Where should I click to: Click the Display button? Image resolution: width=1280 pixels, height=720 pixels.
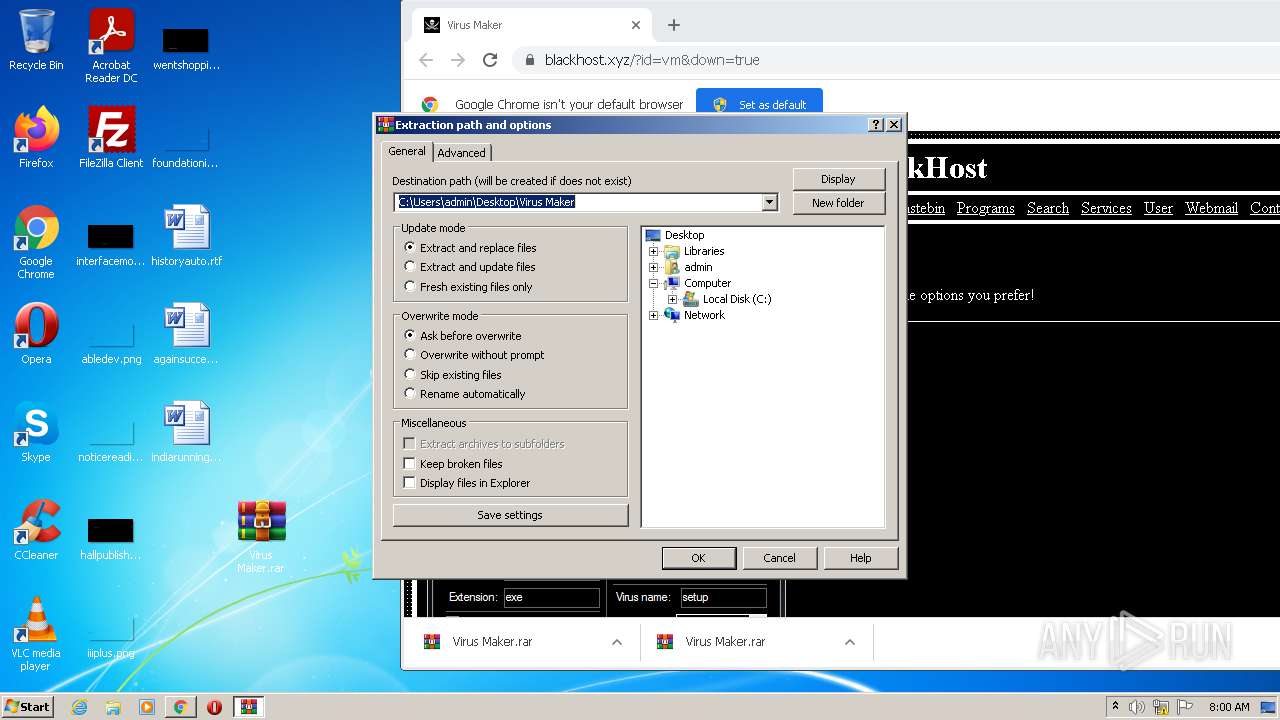point(838,179)
